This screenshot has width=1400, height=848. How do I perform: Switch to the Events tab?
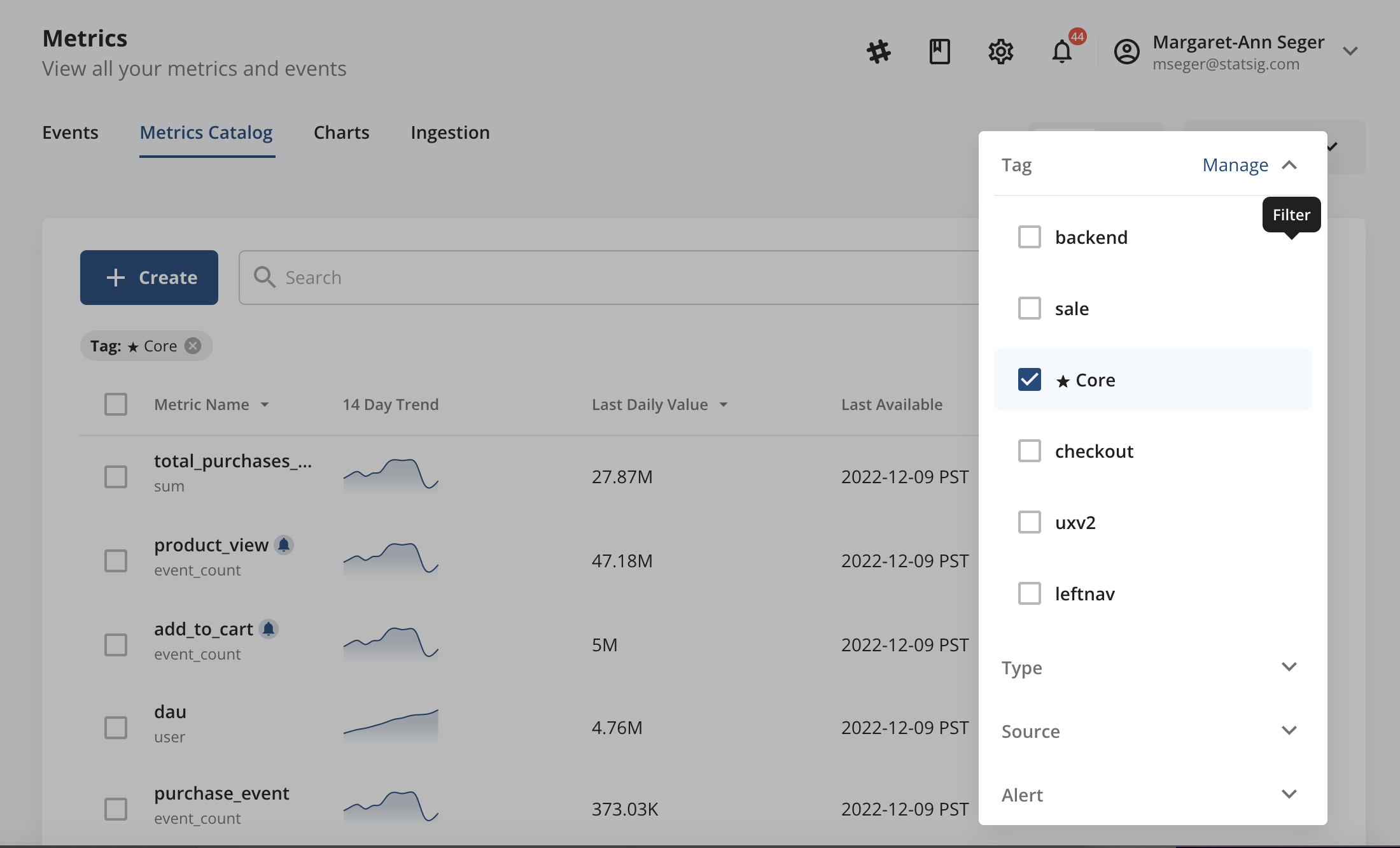click(x=69, y=132)
